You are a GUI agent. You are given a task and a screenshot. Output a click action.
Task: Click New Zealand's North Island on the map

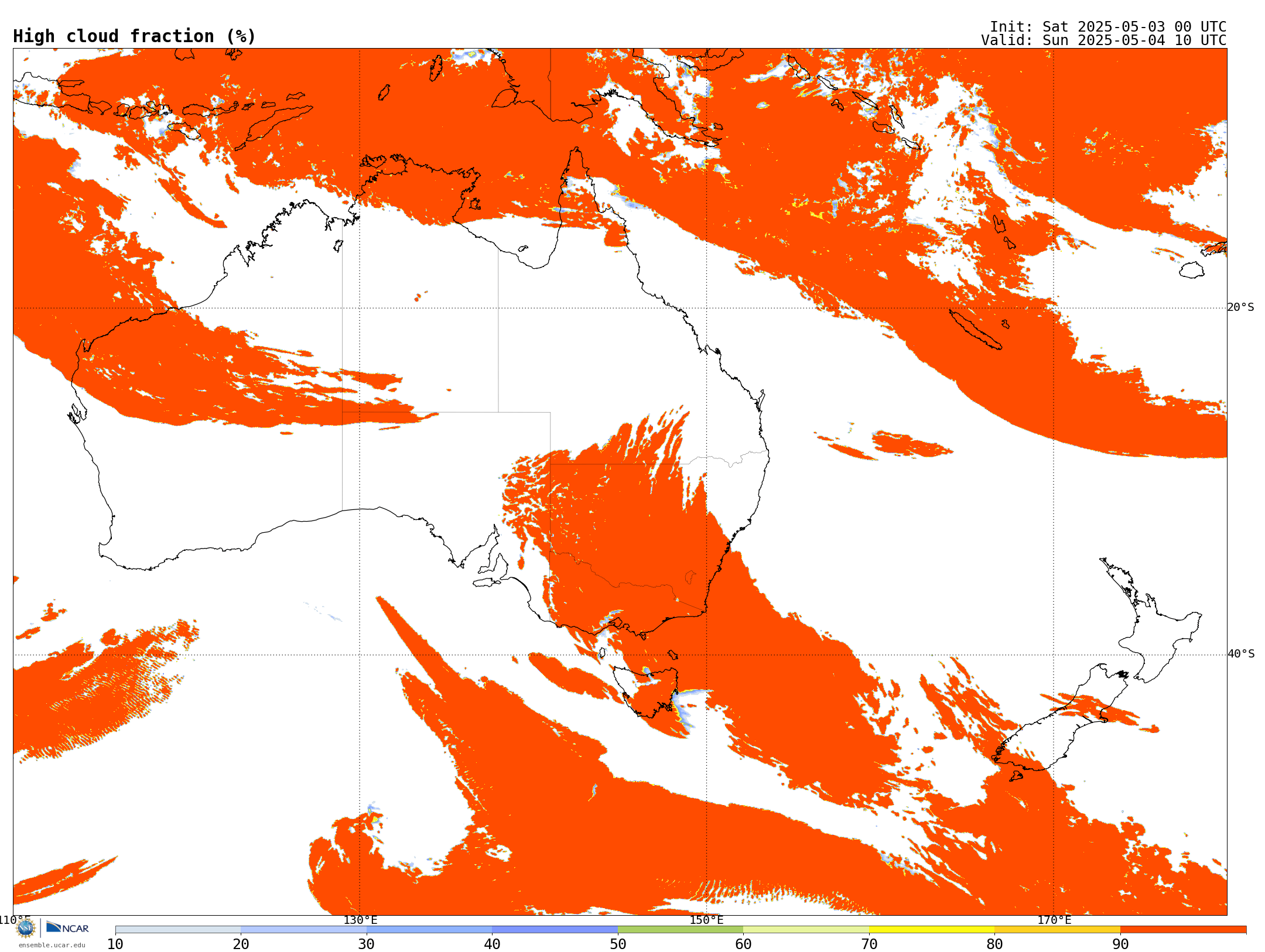point(1151,624)
